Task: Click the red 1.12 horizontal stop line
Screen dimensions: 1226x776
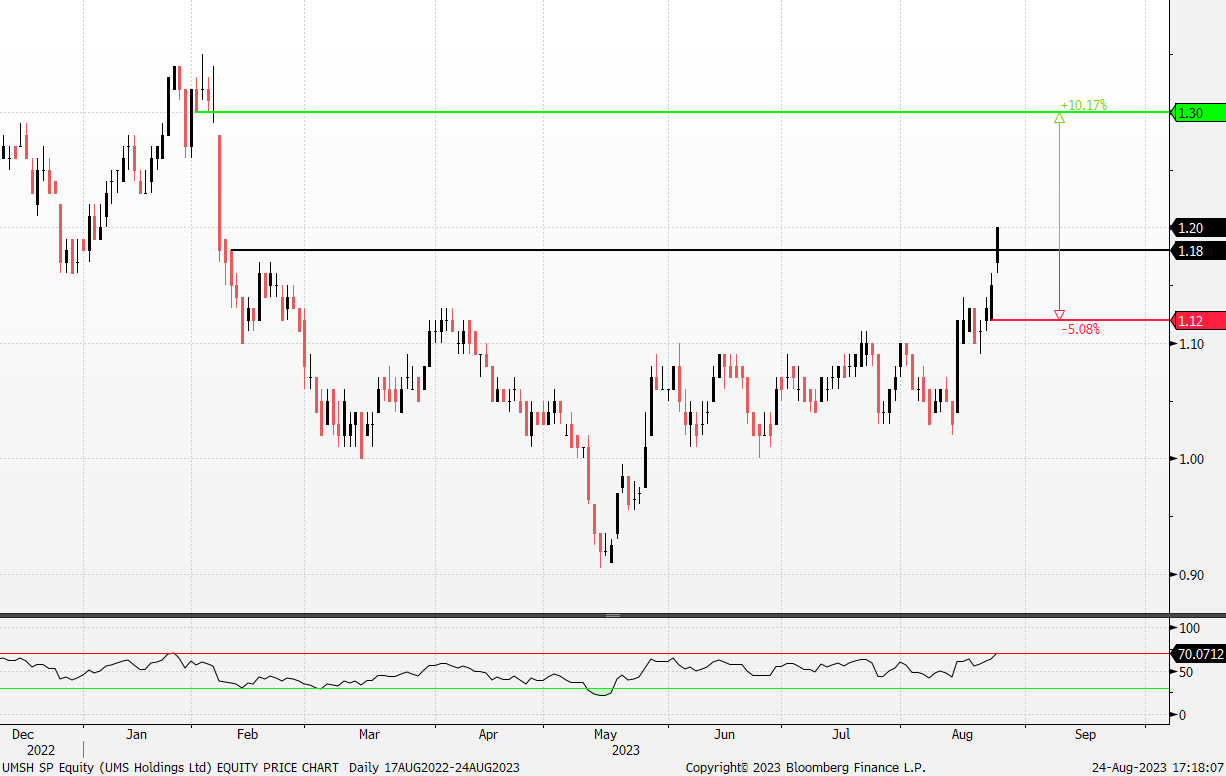Action: pos(1080,320)
